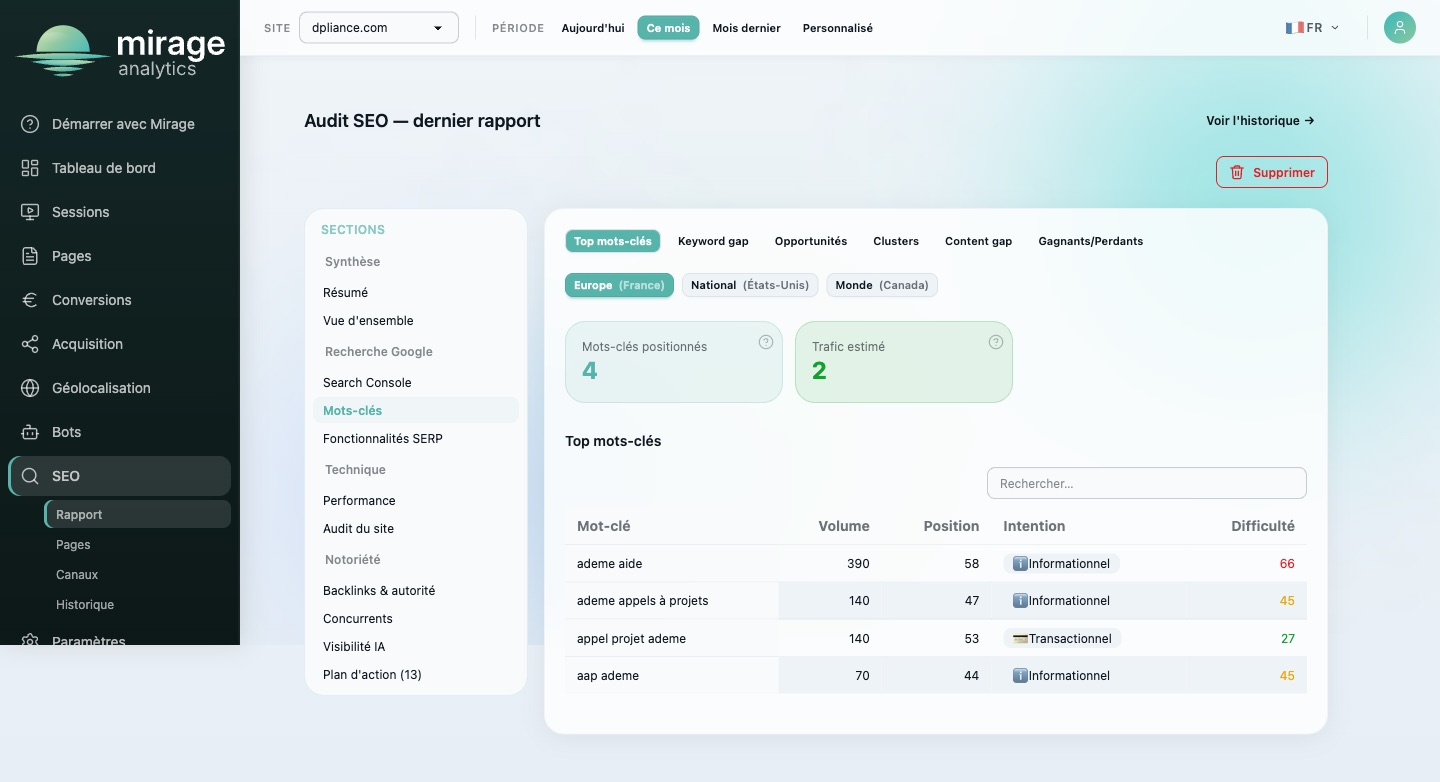Select the Monde (Canada) region filter
The width and height of the screenshot is (1440, 782).
(882, 285)
